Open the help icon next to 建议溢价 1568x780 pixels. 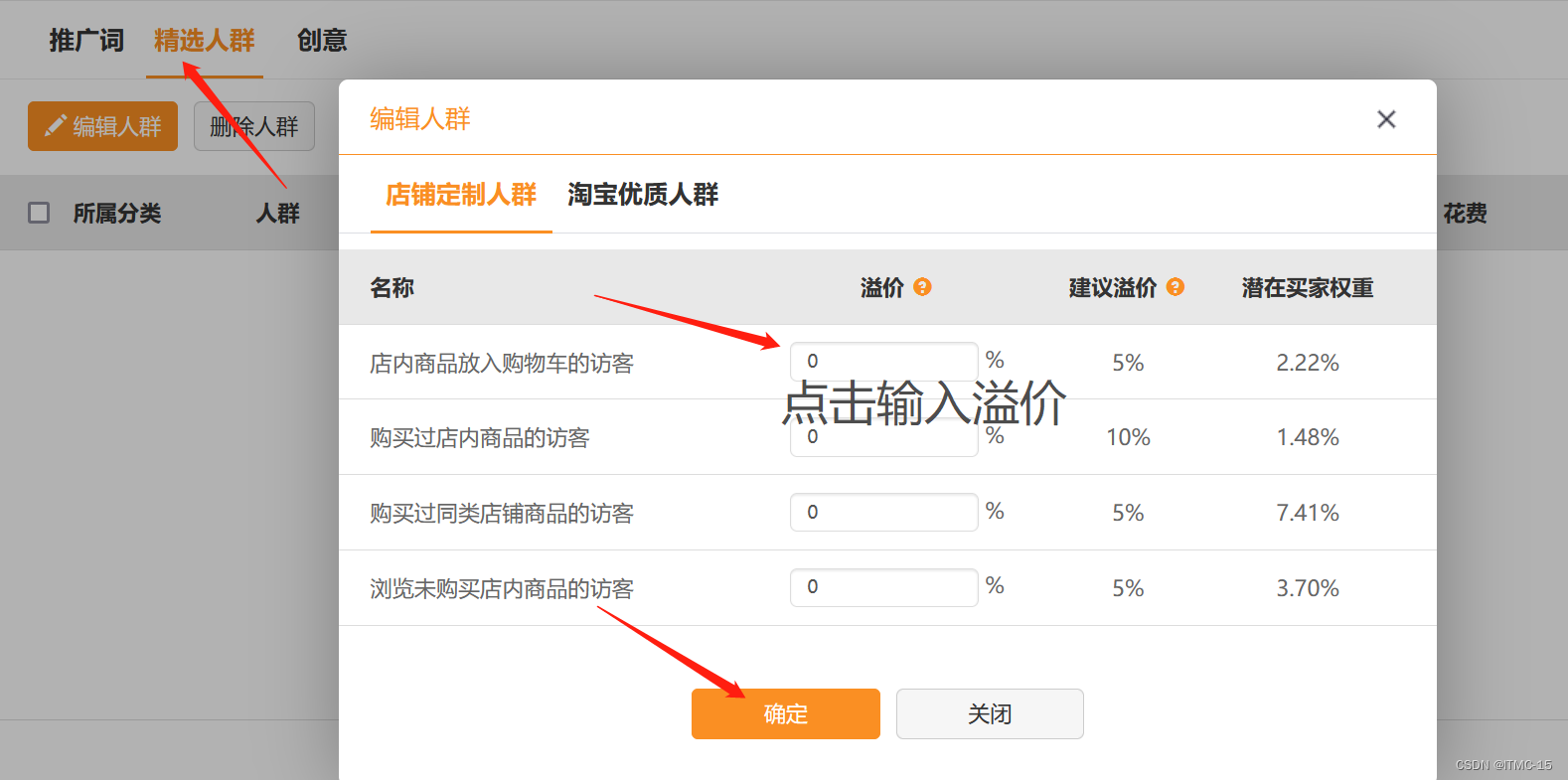tap(1176, 287)
